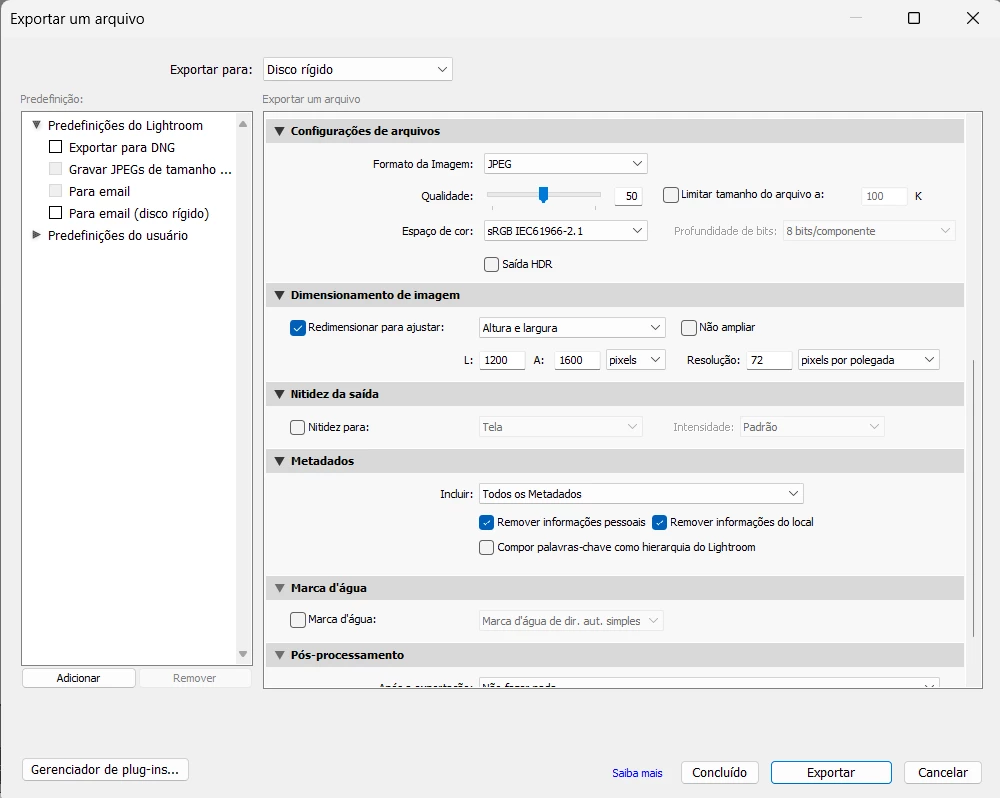Open the Saiba mais link
The width and height of the screenshot is (1000, 798).
[x=637, y=773]
